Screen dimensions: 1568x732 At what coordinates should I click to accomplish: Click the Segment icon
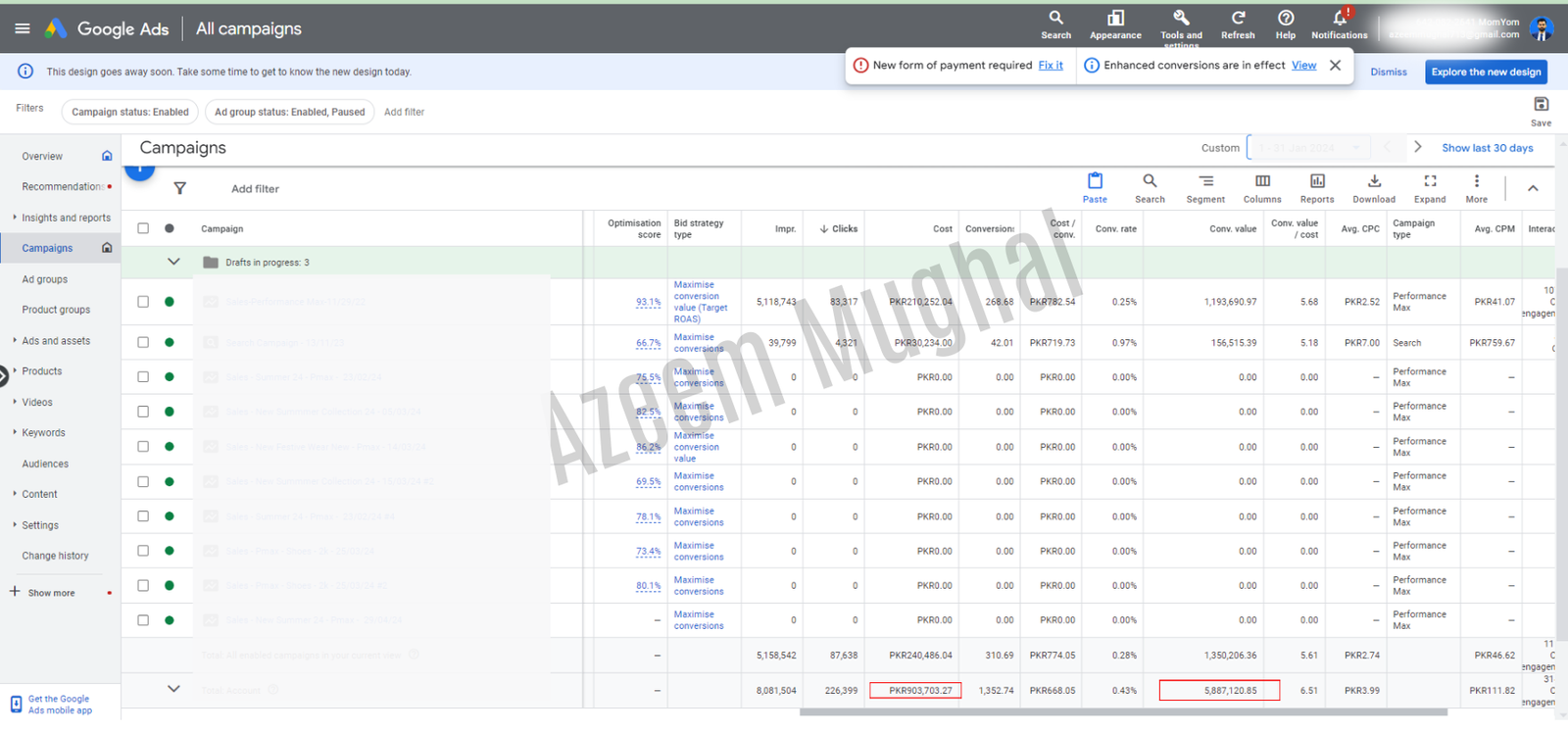[x=1205, y=181]
